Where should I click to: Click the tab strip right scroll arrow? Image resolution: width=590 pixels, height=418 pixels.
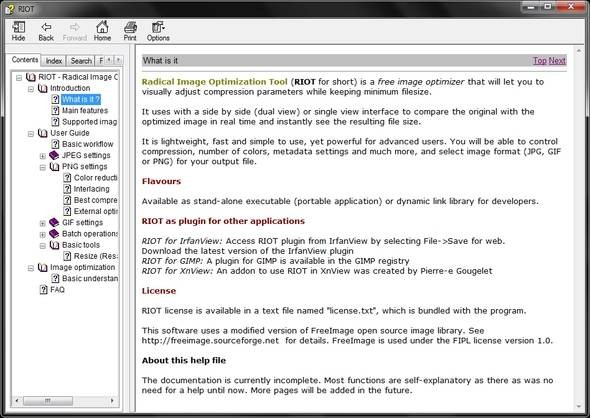click(x=118, y=60)
